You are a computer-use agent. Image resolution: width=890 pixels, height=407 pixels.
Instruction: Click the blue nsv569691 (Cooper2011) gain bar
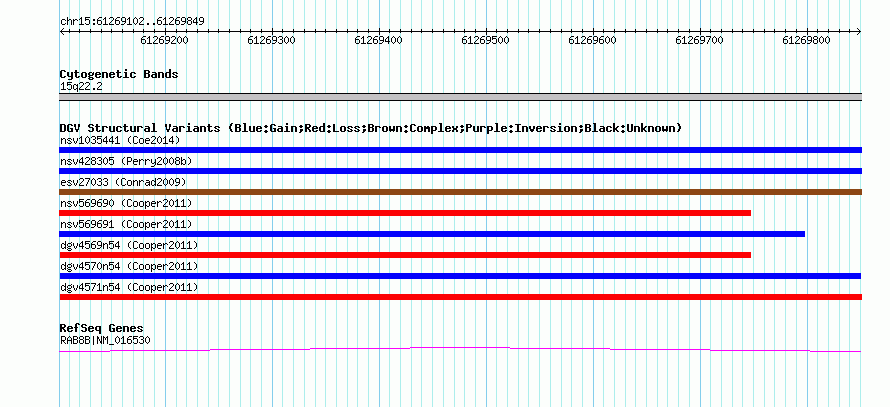(x=432, y=234)
